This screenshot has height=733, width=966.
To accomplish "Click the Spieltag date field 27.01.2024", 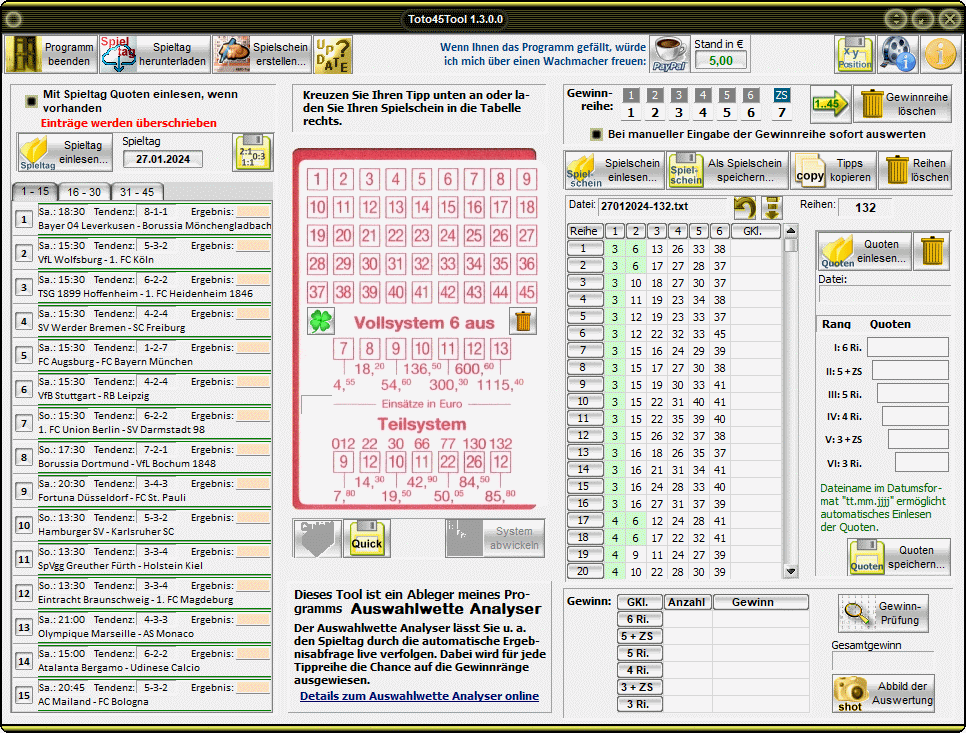I will tap(163, 159).
